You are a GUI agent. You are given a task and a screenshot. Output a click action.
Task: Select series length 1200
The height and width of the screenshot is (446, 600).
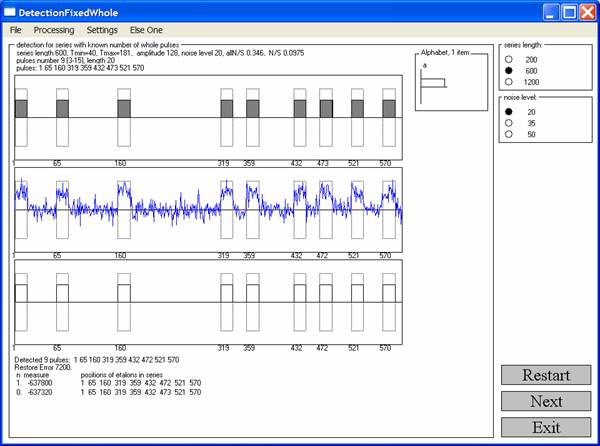tap(509, 81)
